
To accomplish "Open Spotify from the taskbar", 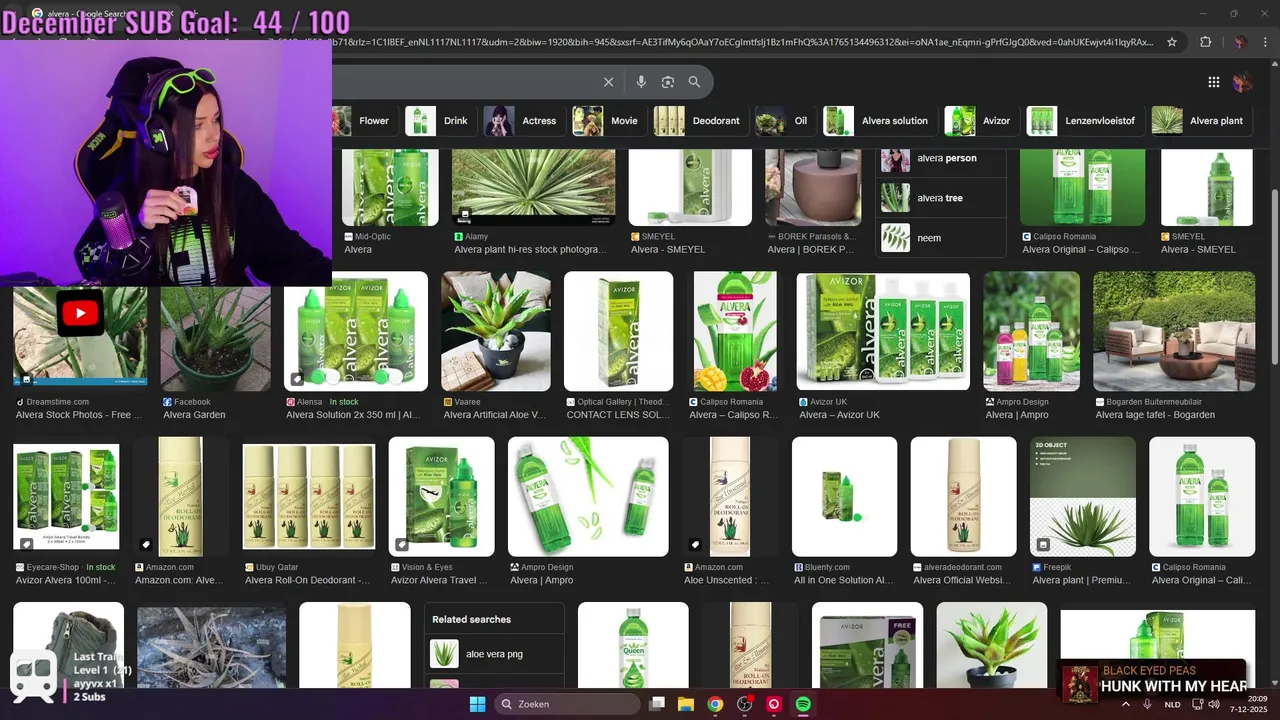I will [x=803, y=704].
